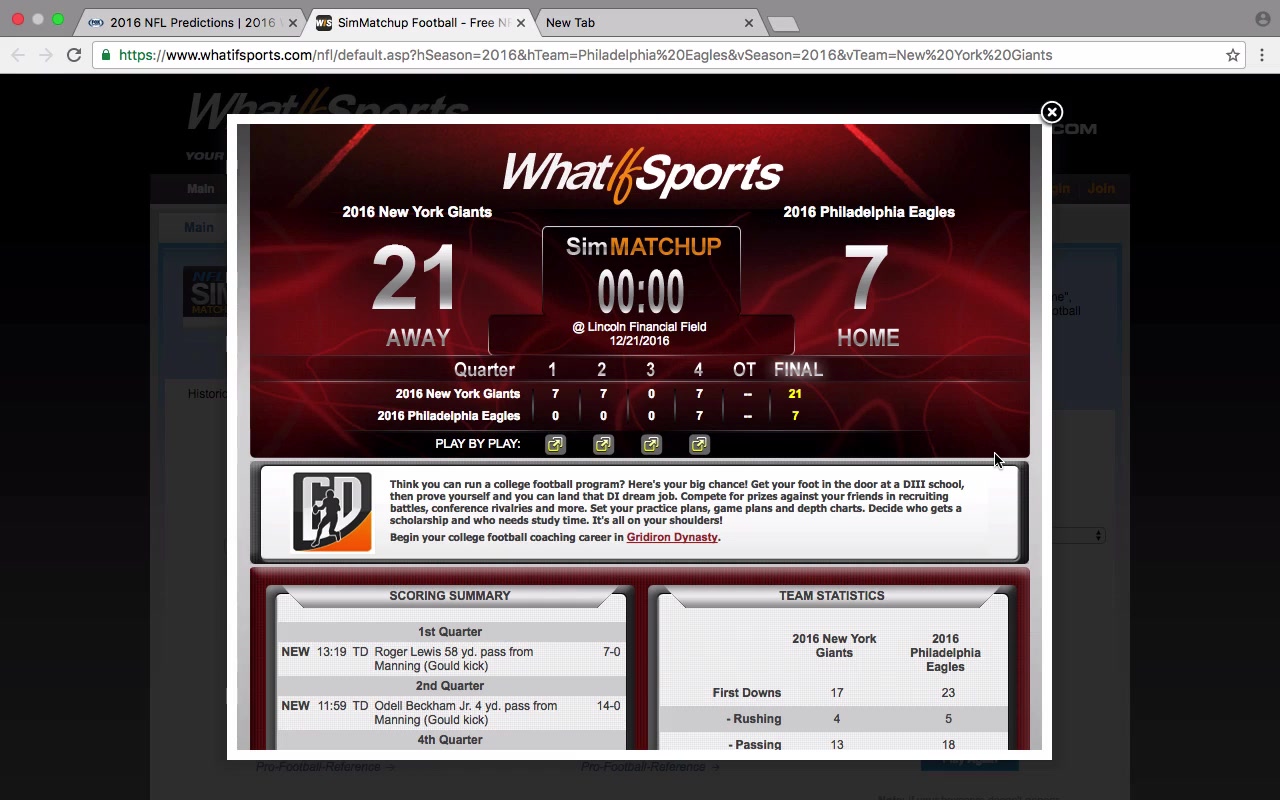The image size is (1280, 800).
Task: Click the 2016 New York Giants heading
Action: click(x=417, y=212)
